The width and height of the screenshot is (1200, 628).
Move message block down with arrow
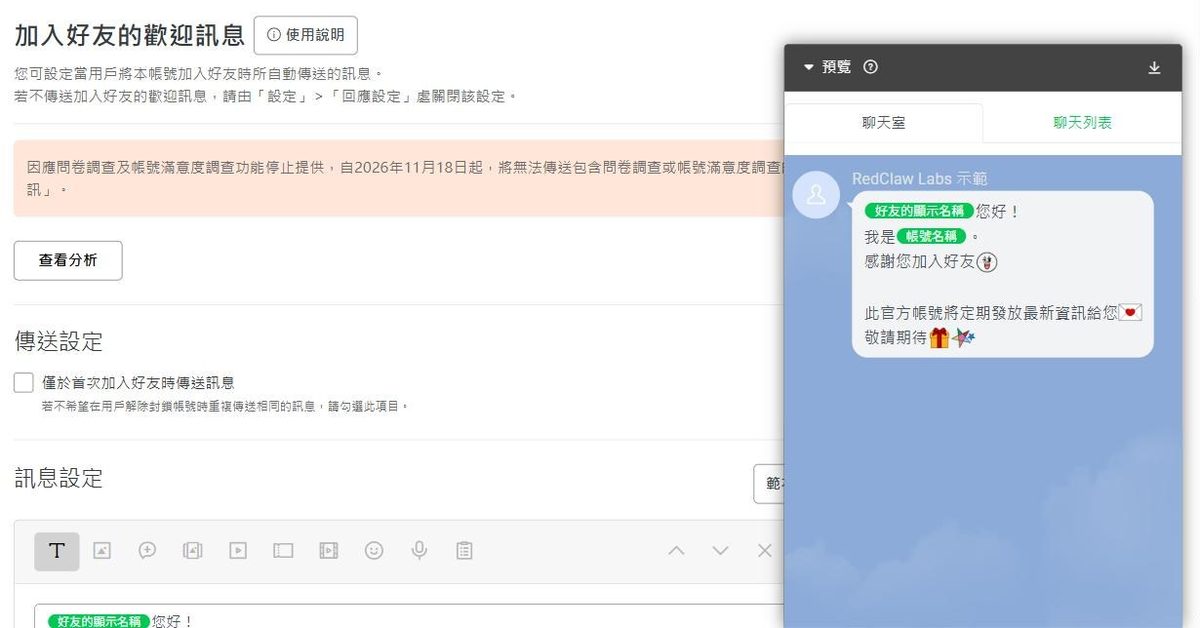pos(720,550)
